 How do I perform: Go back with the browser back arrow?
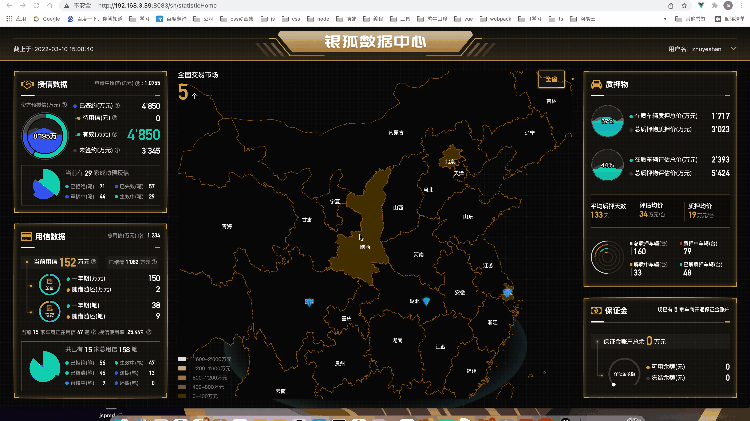click(x=9, y=5)
